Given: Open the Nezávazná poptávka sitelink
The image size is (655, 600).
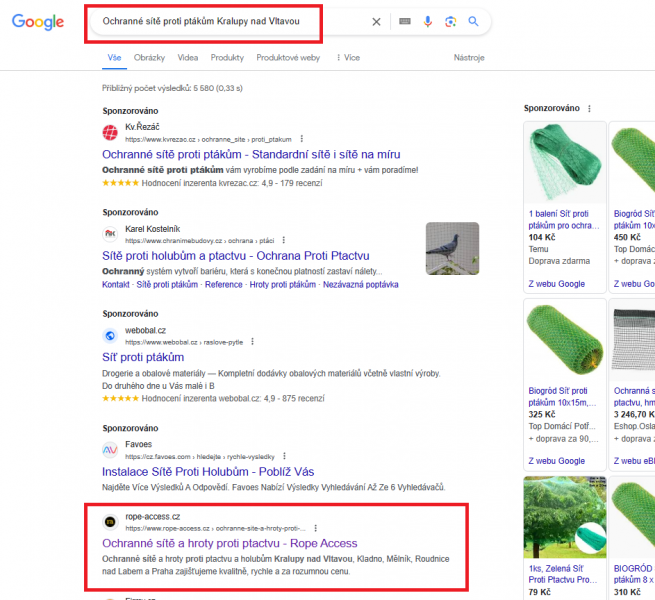Looking at the screenshot, I should (361, 285).
